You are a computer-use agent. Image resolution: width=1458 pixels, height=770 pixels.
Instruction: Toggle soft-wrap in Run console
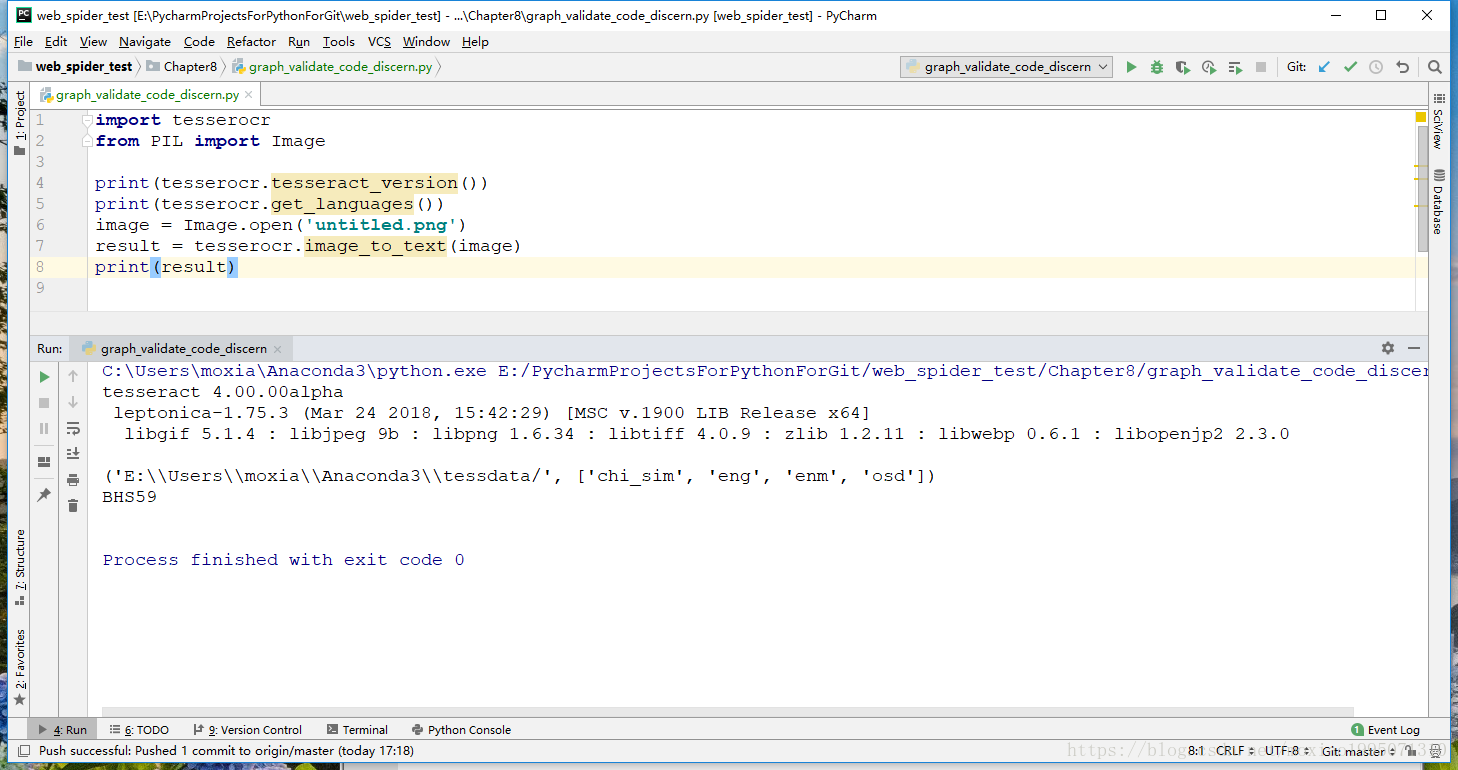click(73, 428)
